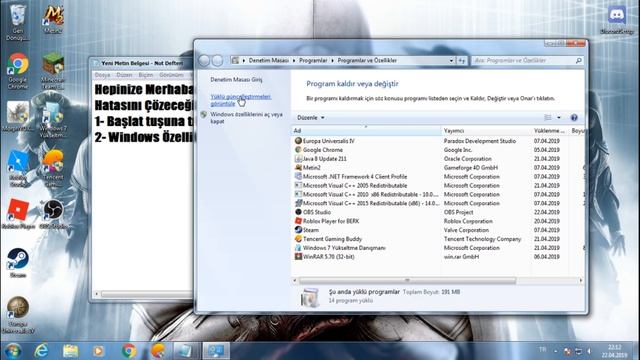
Task: Click the search magnifier icon
Action: pos(578,60)
